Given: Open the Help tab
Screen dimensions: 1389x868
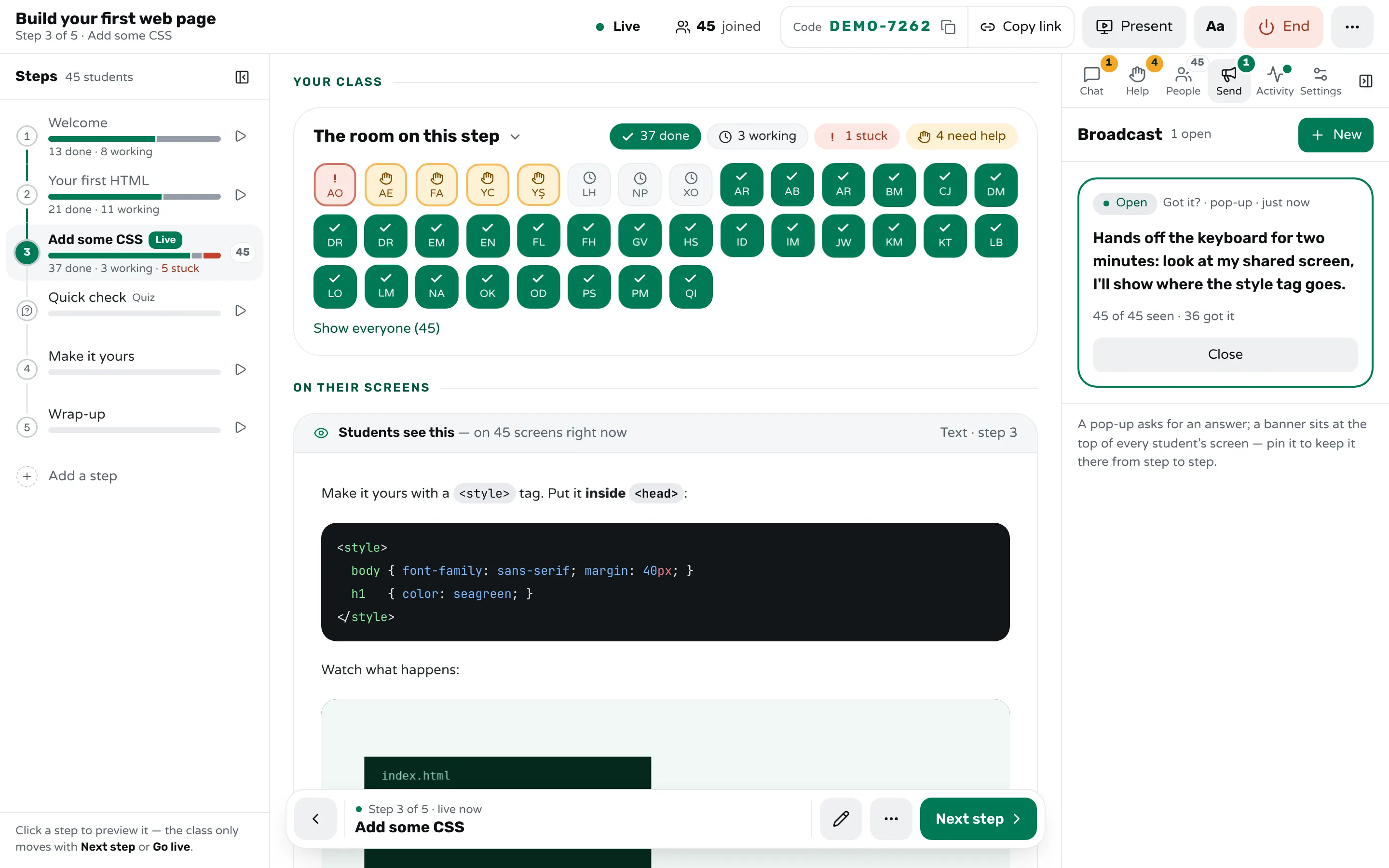Looking at the screenshot, I should pos(1137,81).
